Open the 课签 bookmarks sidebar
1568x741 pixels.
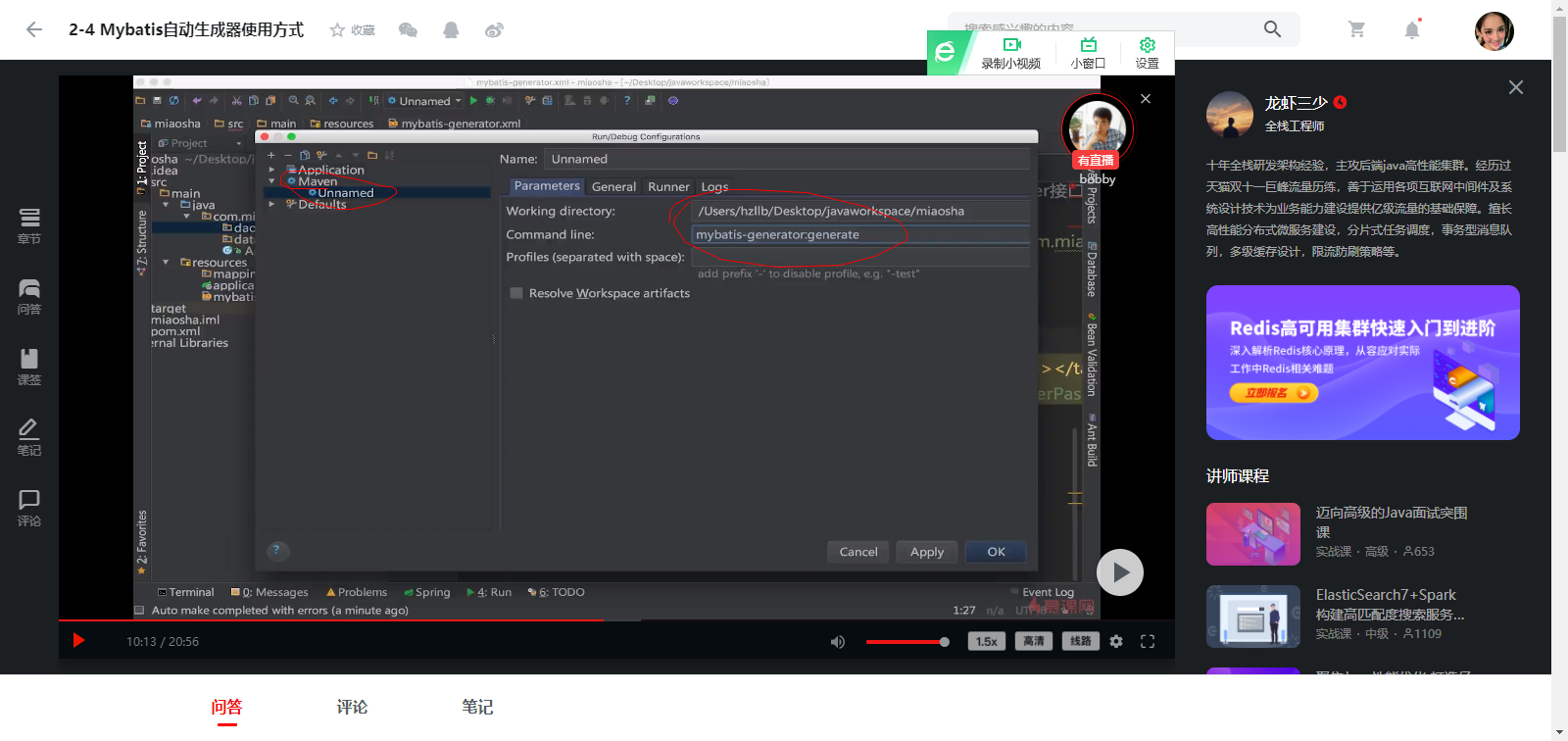tap(29, 367)
